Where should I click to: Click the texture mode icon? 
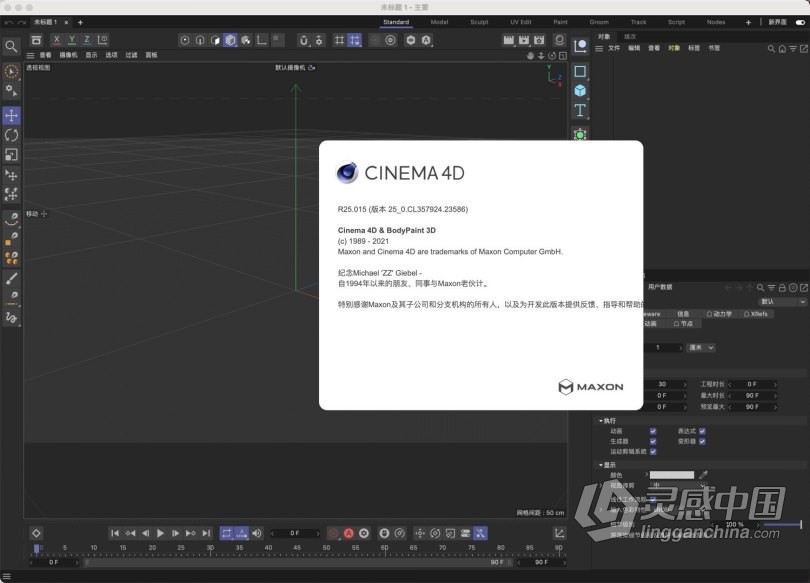pyautogui.click(x=246, y=40)
